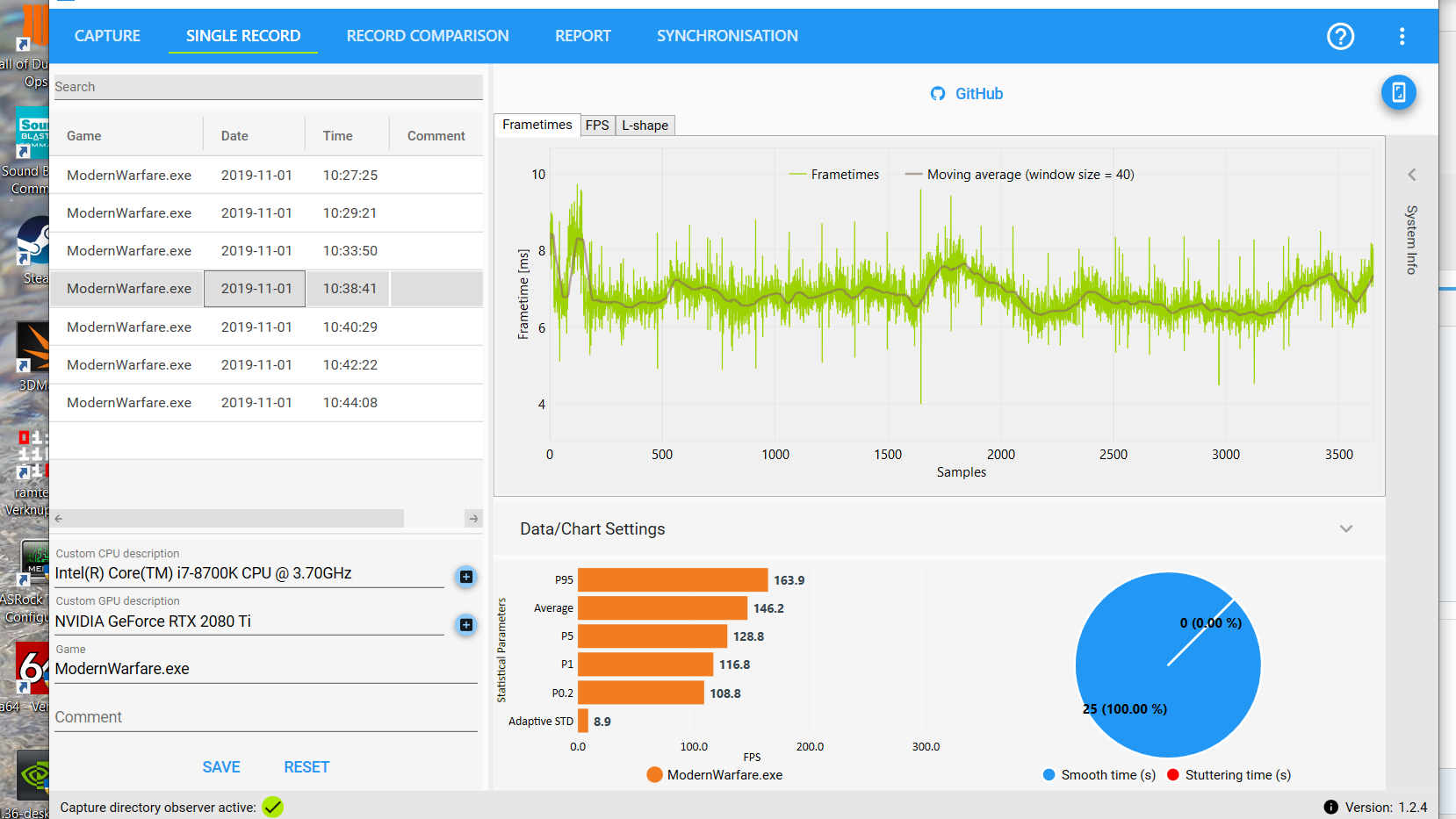This screenshot has height=819, width=1456.
Task: Click the scrollbar left arrow
Action: click(59, 519)
